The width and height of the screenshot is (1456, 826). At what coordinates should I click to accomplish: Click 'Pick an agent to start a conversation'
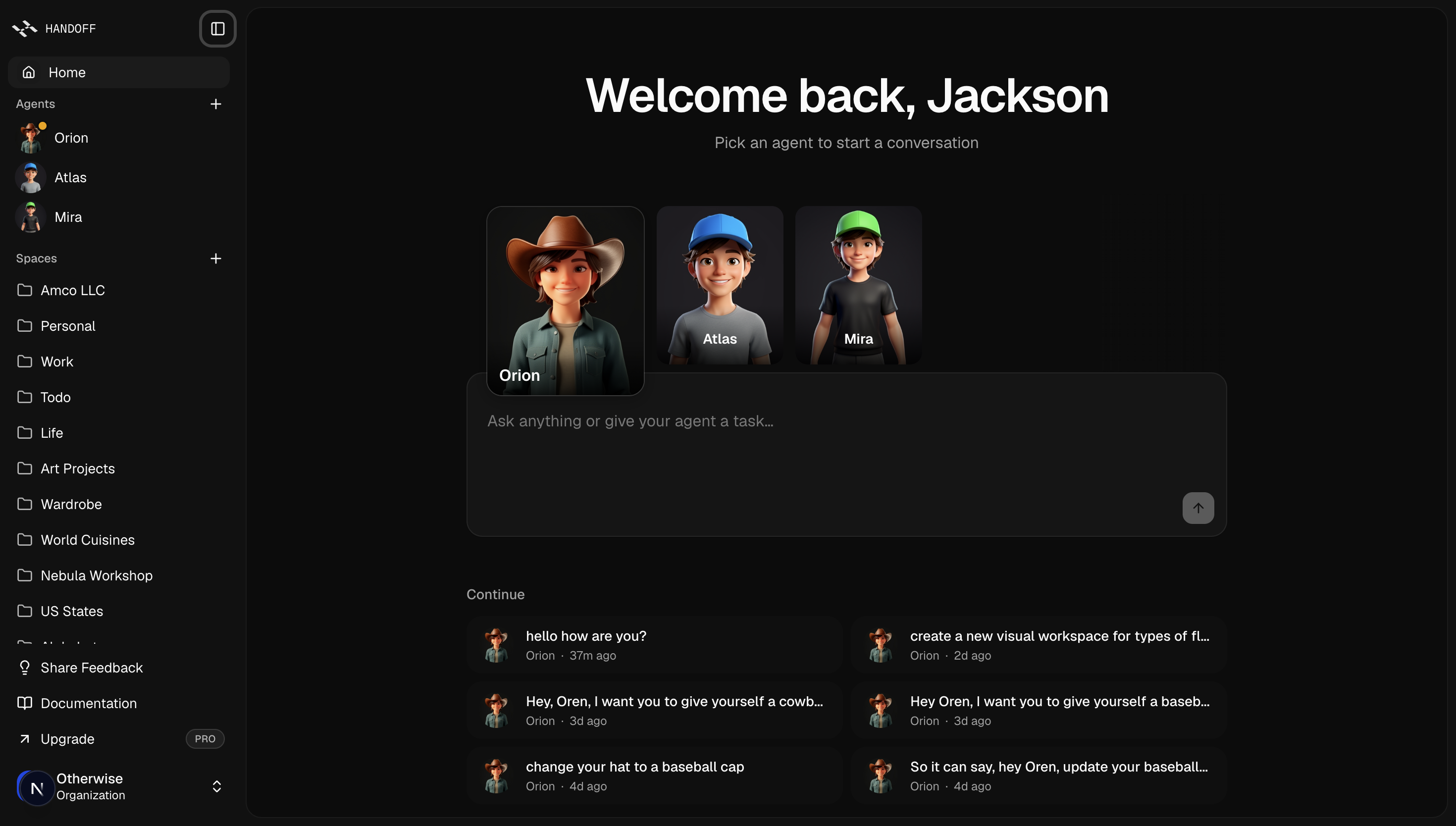click(x=846, y=143)
